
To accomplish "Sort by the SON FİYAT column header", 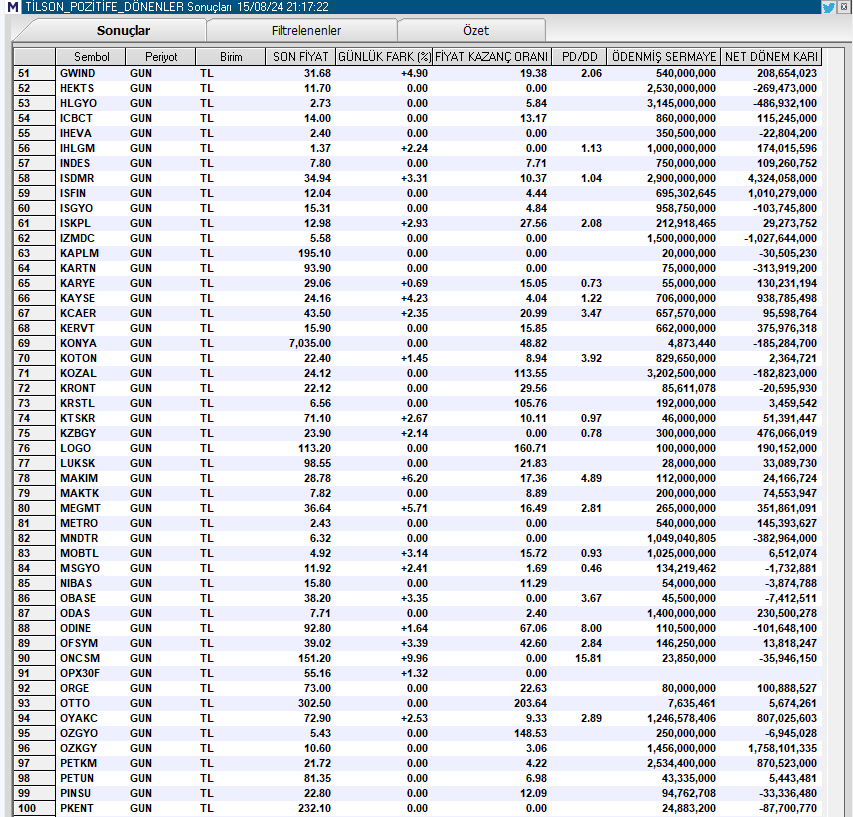I will point(300,57).
